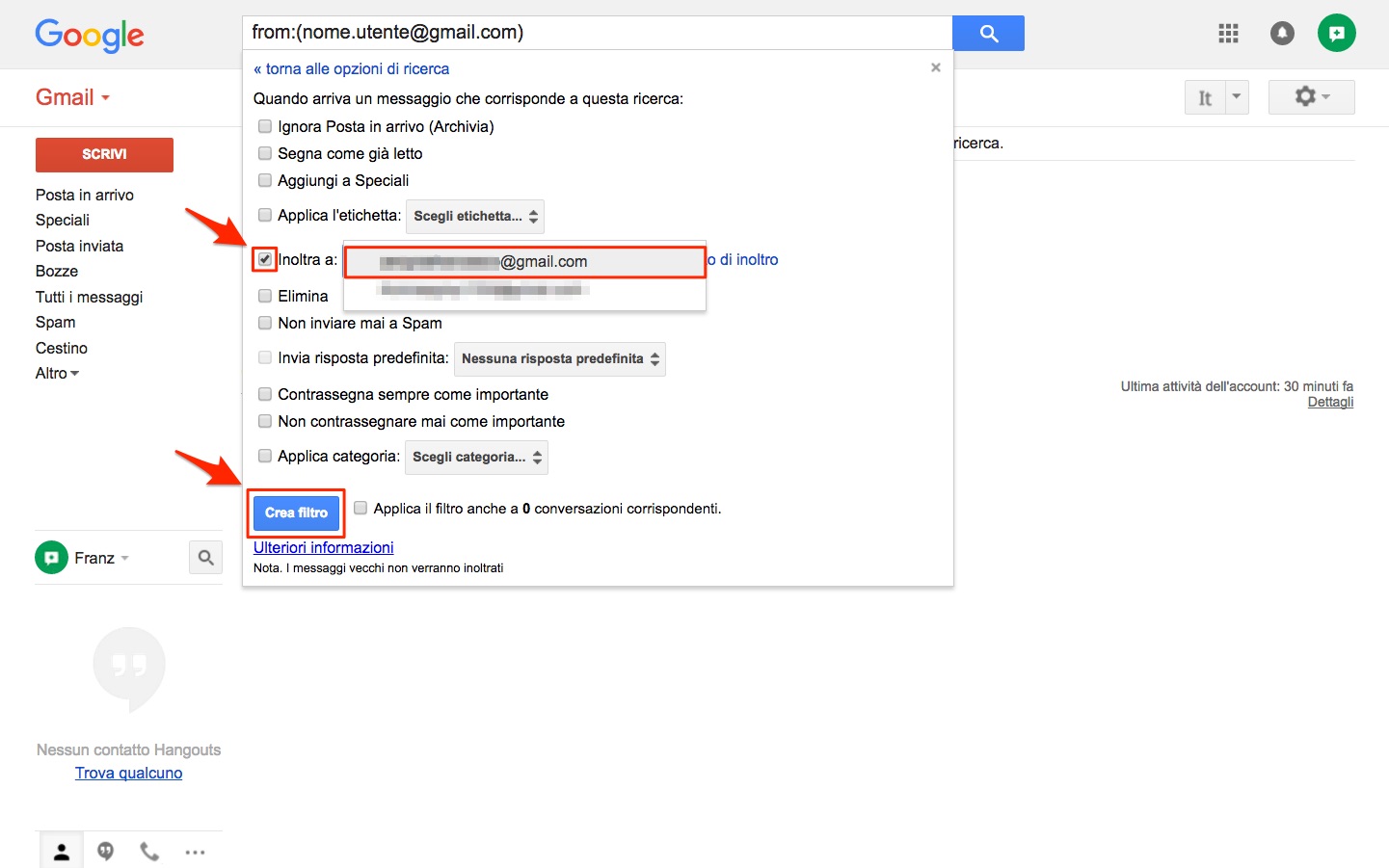Toggle the 'Elimina' checkbox

click(x=265, y=296)
